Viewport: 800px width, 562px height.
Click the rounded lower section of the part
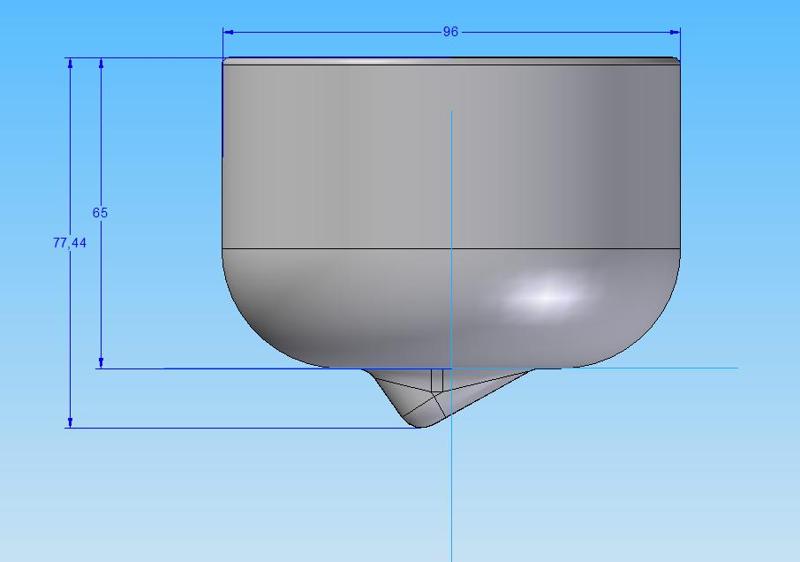(x=451, y=308)
